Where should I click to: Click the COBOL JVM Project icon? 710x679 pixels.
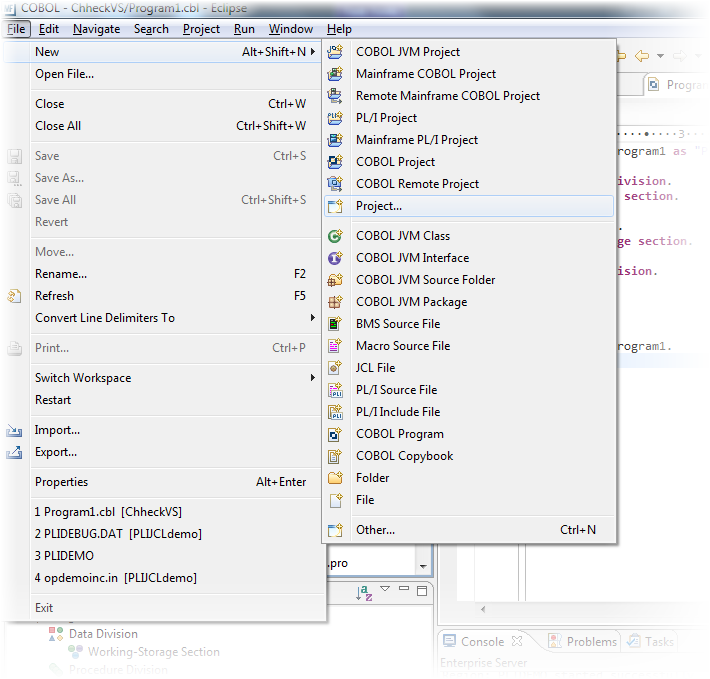335,52
